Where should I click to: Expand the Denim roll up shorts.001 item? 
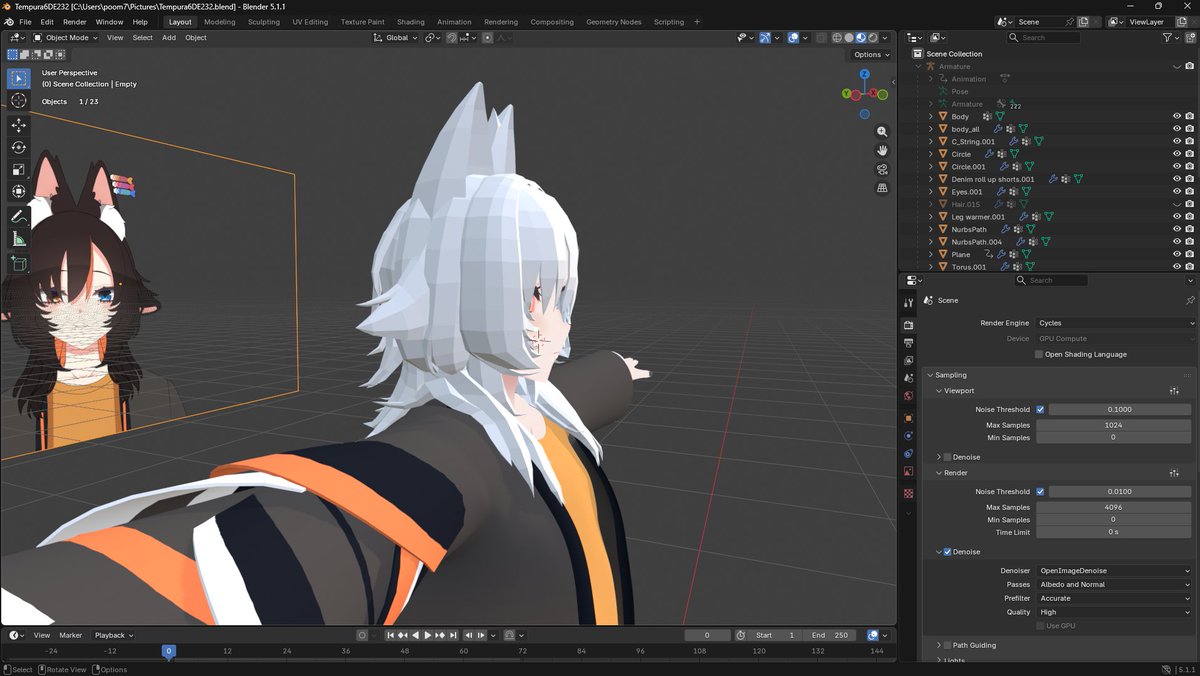[x=930, y=179]
